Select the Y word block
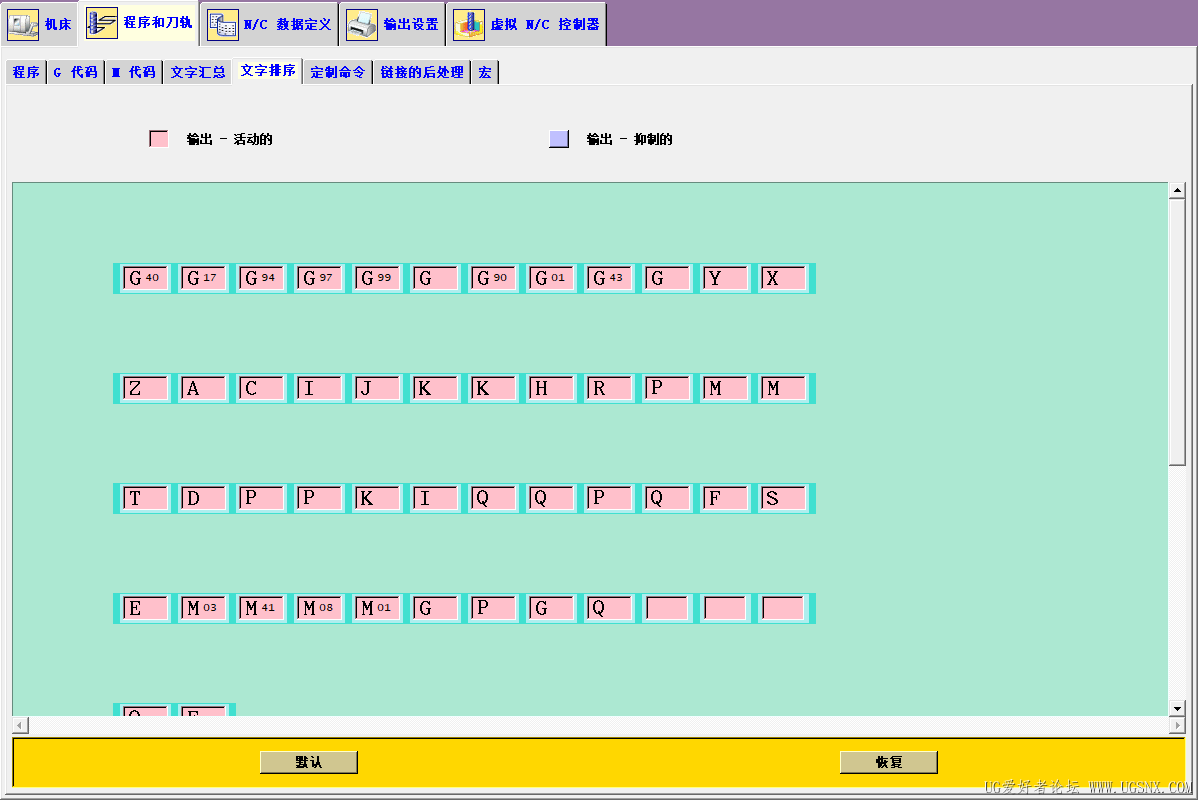 (726, 278)
